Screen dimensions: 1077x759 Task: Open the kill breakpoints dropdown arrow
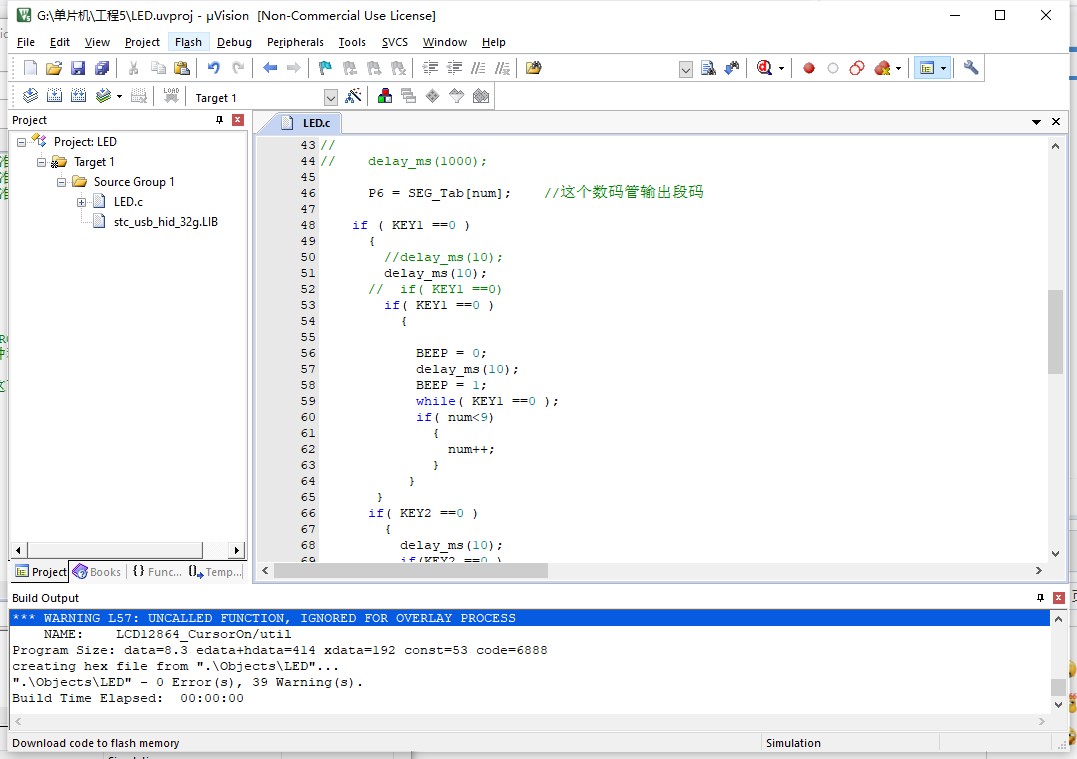point(898,69)
